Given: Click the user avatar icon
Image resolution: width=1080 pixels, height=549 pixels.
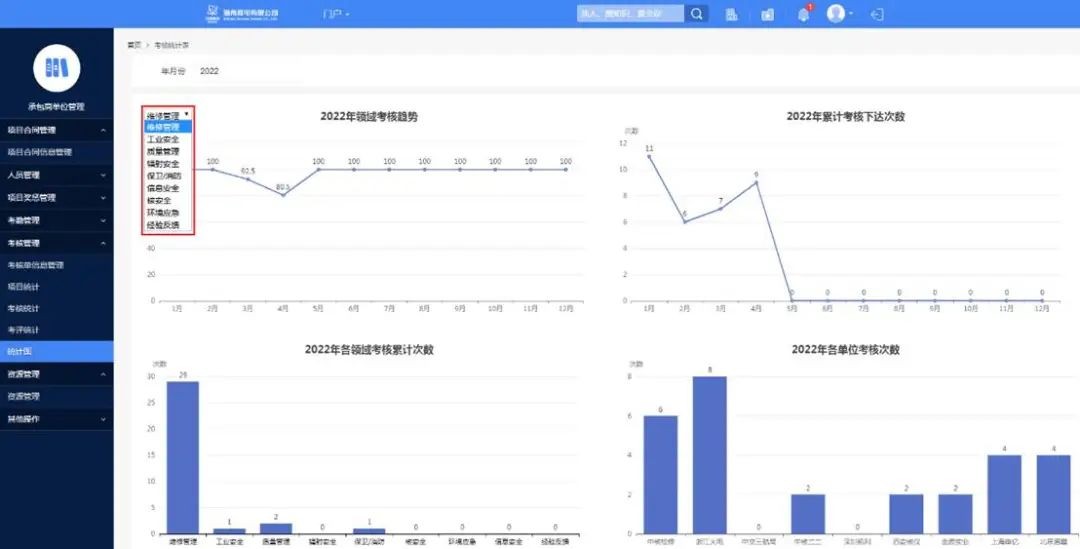Looking at the screenshot, I should pos(836,14).
